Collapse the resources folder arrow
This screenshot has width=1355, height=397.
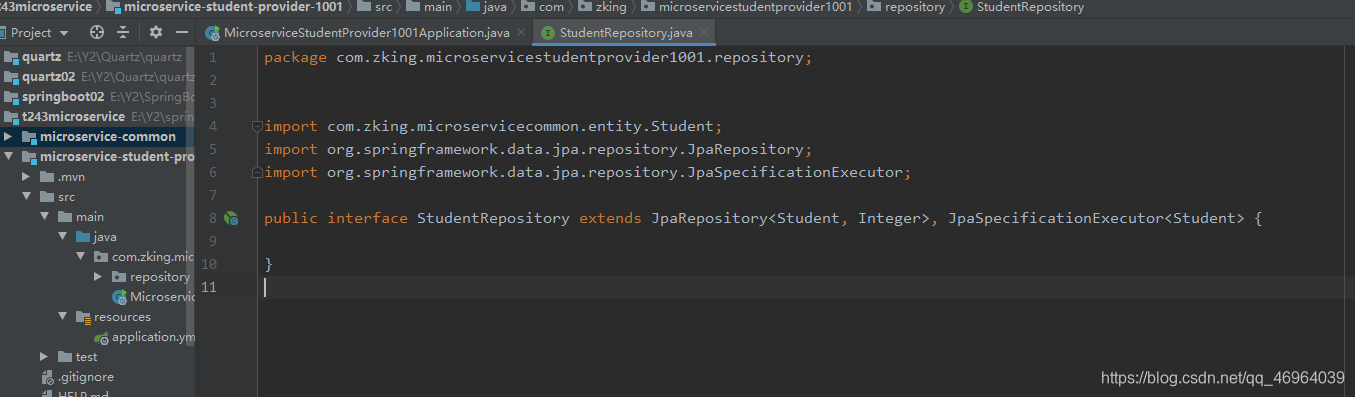coord(63,317)
